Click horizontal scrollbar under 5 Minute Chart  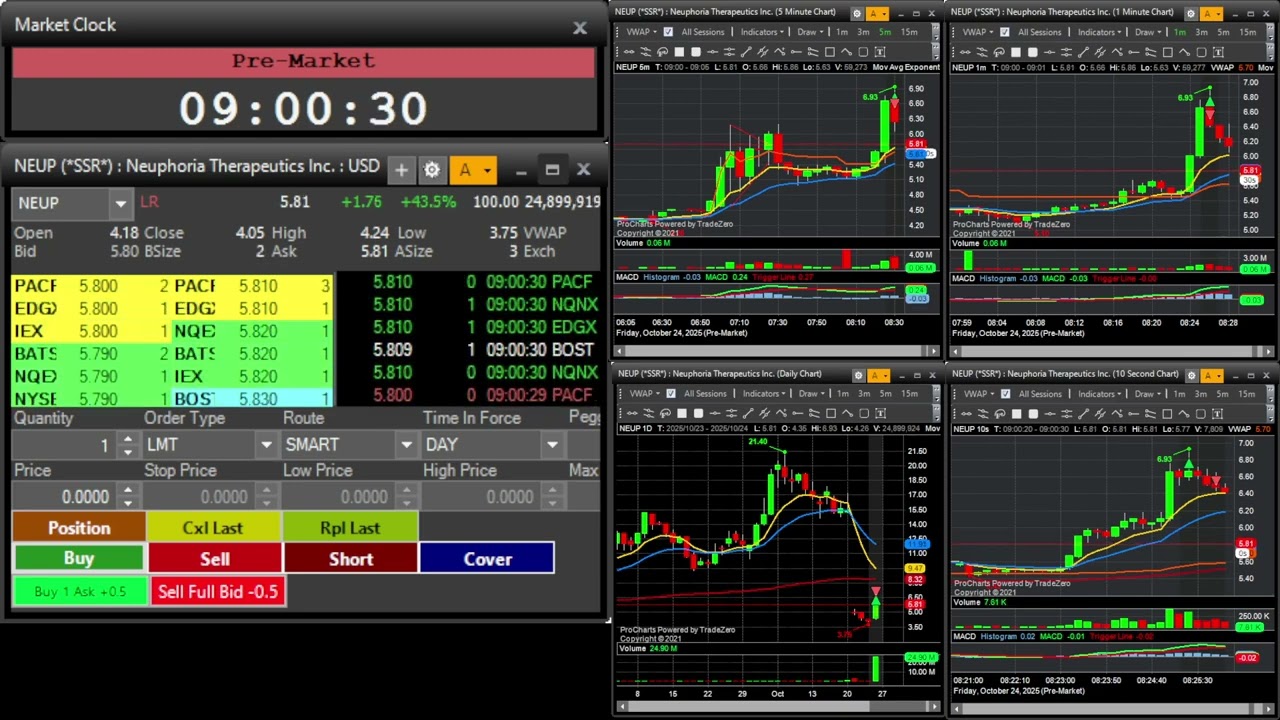777,351
